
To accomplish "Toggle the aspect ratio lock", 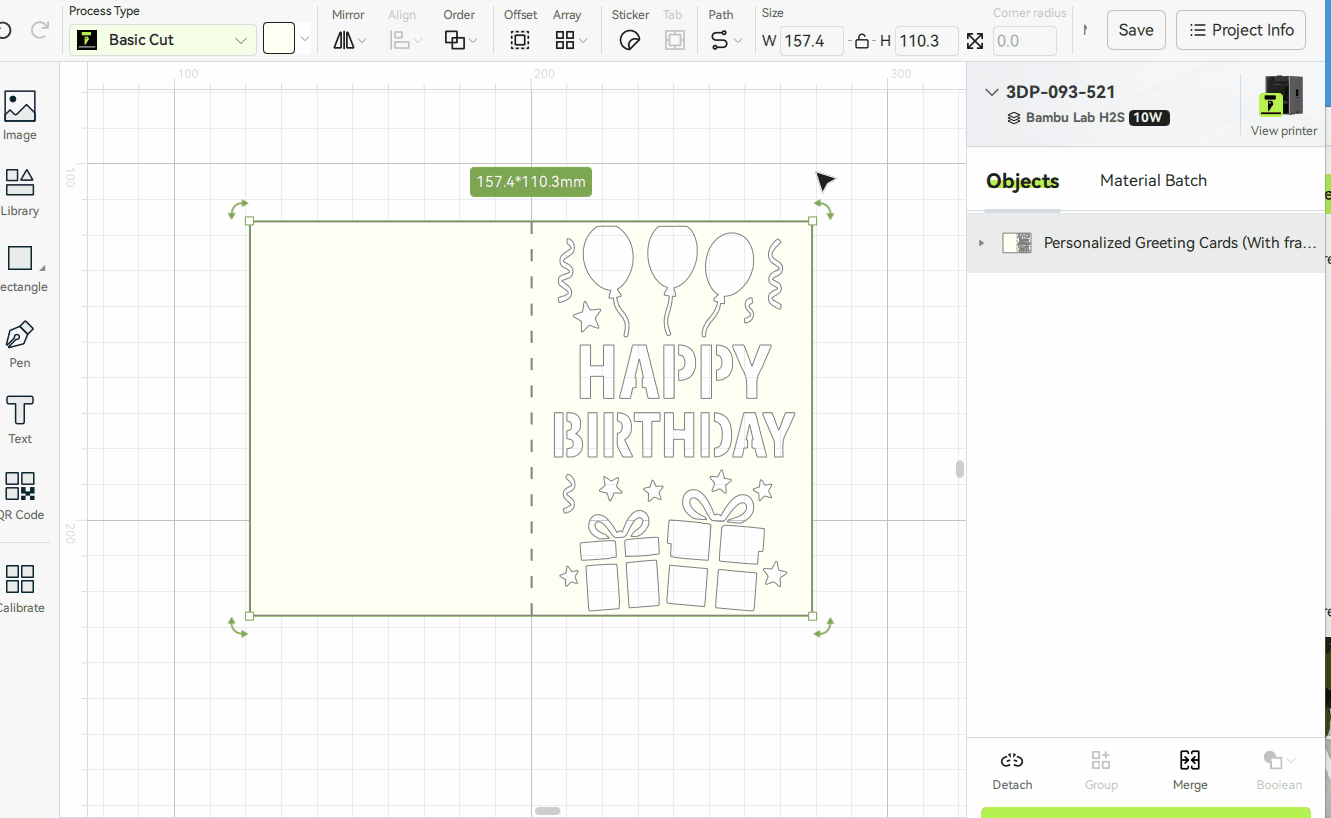I will [x=861, y=41].
